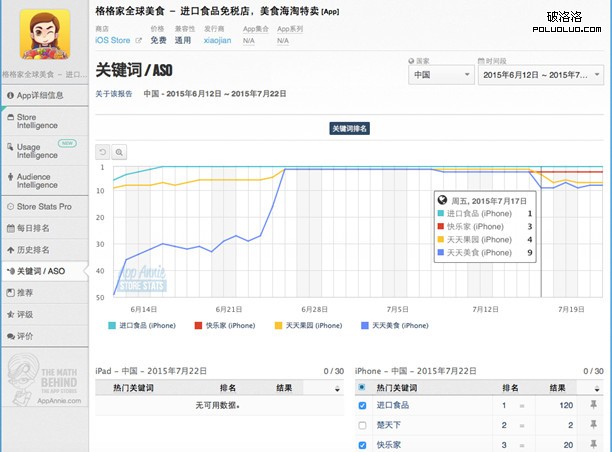
Task: Open the xiaojian publisher link
Action: pos(217,40)
